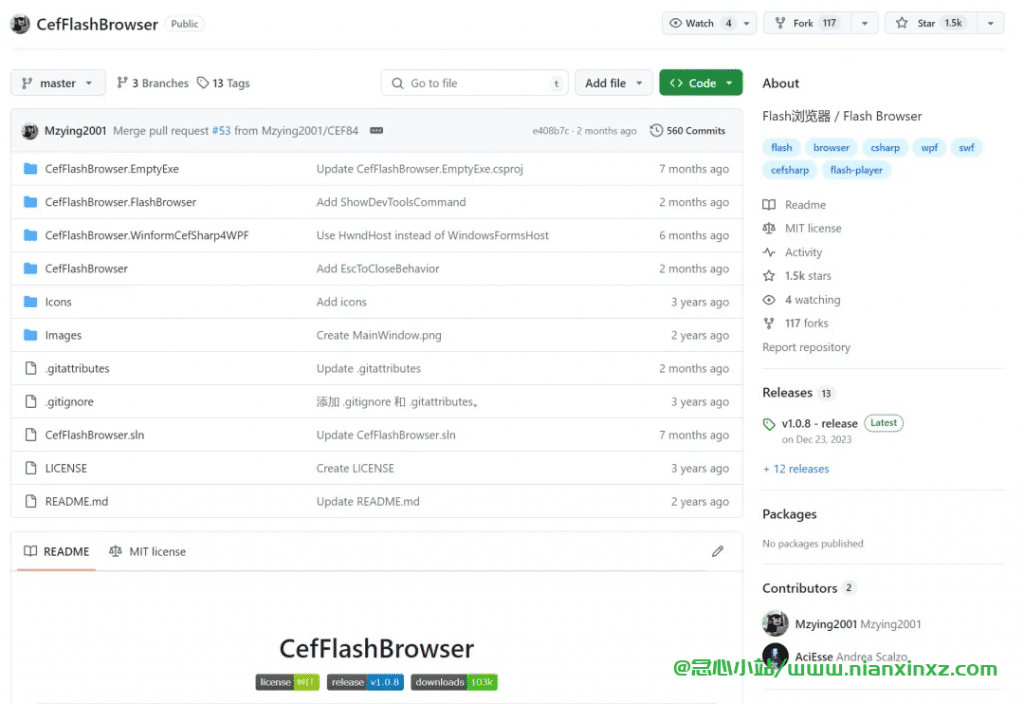Open the 'v1.0.8 - release' title
The width and height of the screenshot is (1024, 704).
point(820,424)
